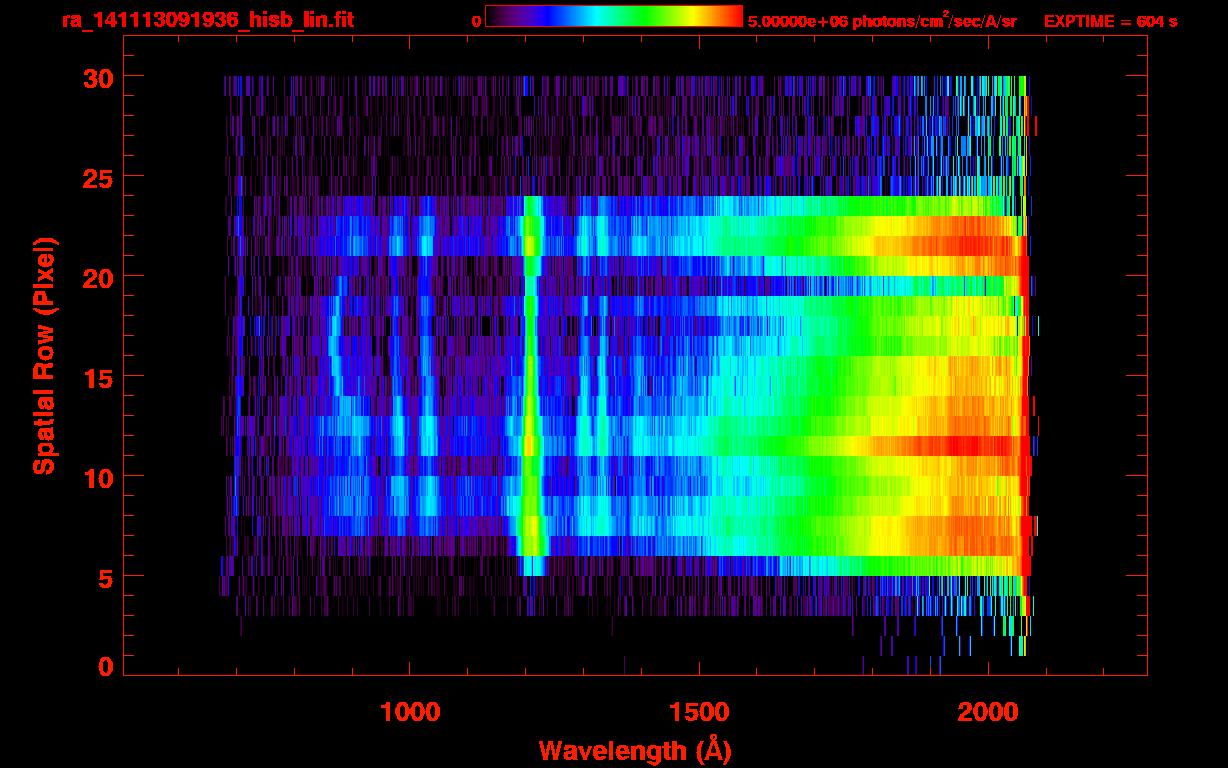Click the y-axis tick label 25
The height and width of the screenshot is (768, 1228).
(x=97, y=177)
